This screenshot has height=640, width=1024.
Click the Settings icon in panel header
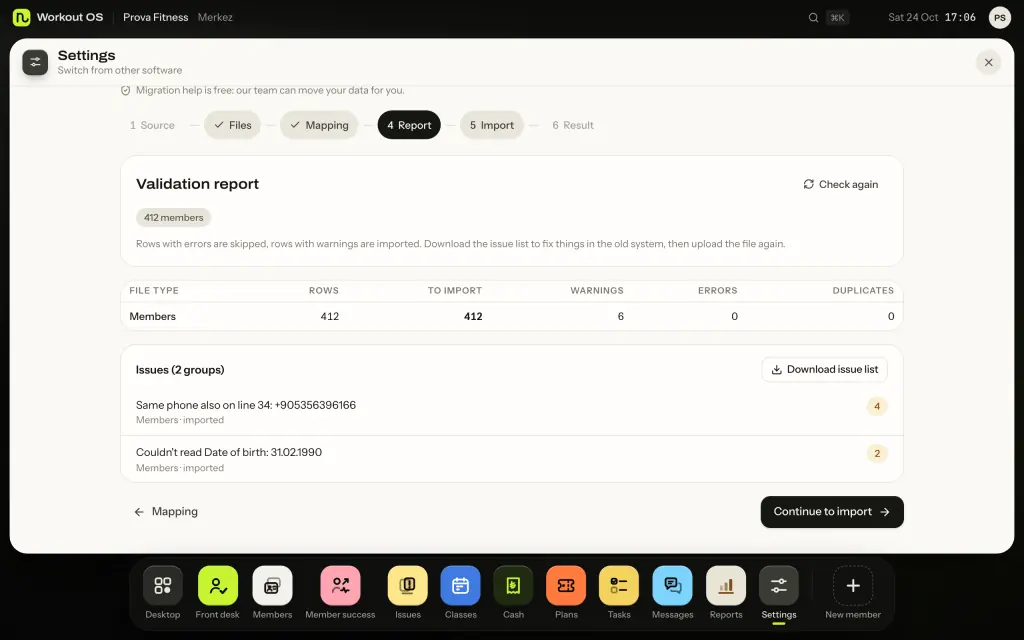click(x=35, y=62)
